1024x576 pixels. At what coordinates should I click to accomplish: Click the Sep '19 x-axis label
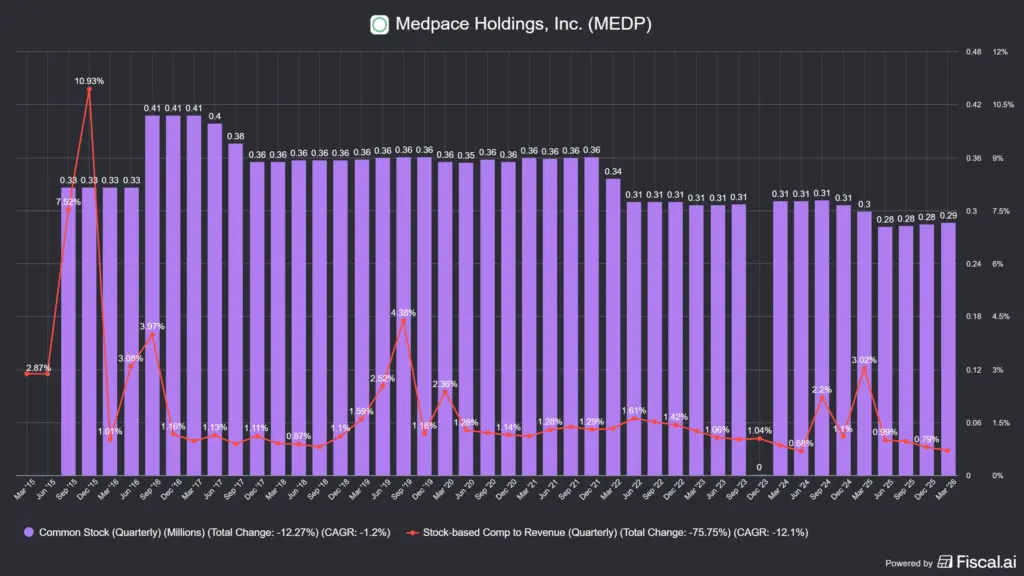coord(402,488)
